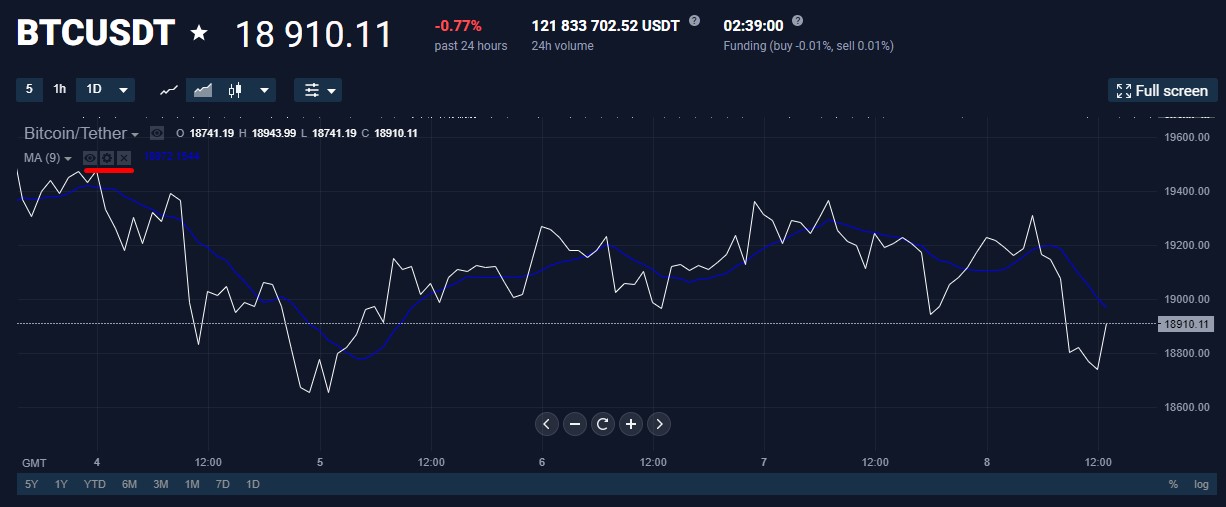
Task: Select the 1h timeframe
Action: pos(60,89)
